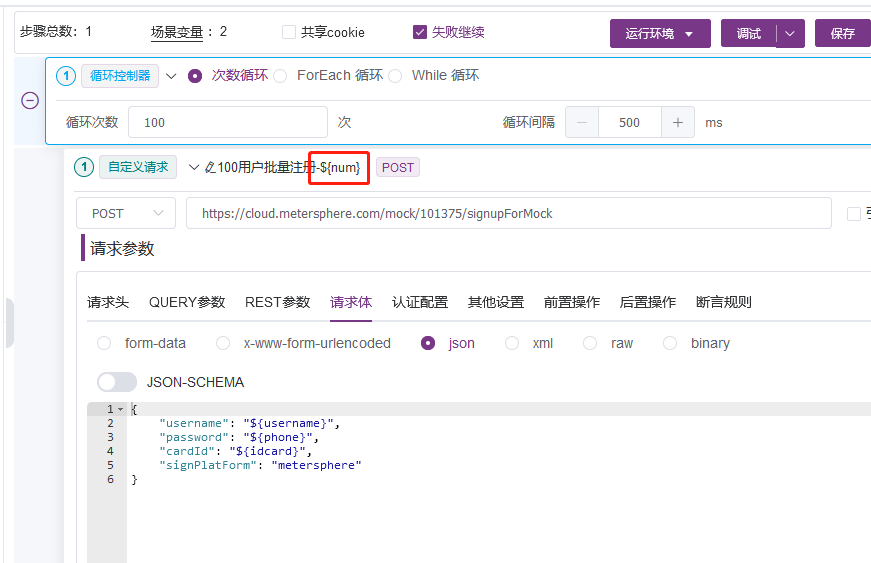Click the signPlatForm line in JSON editor

coord(260,465)
